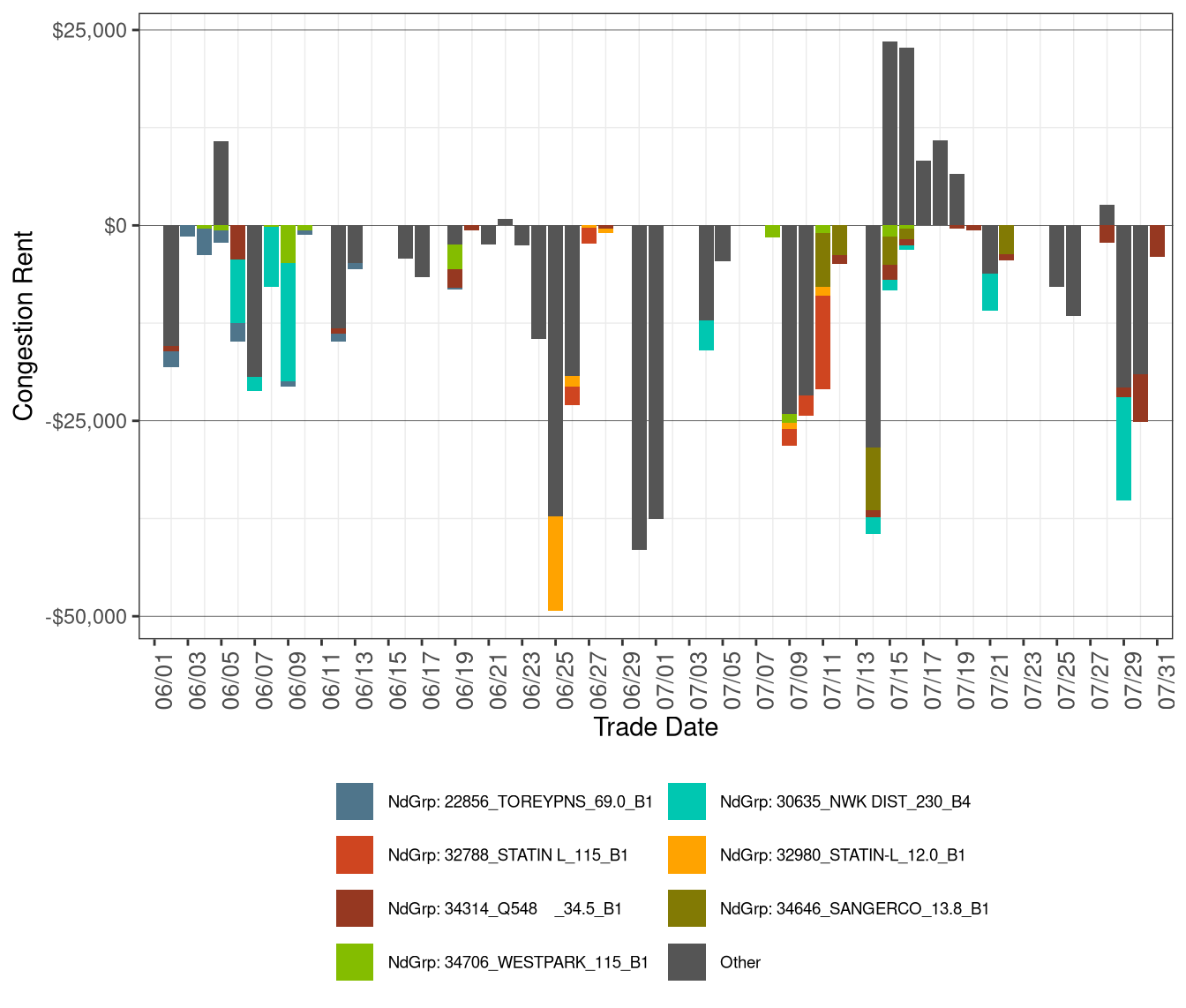
Task: Click the 'Congestion Rent' y-axis title
Action: tap(23, 326)
